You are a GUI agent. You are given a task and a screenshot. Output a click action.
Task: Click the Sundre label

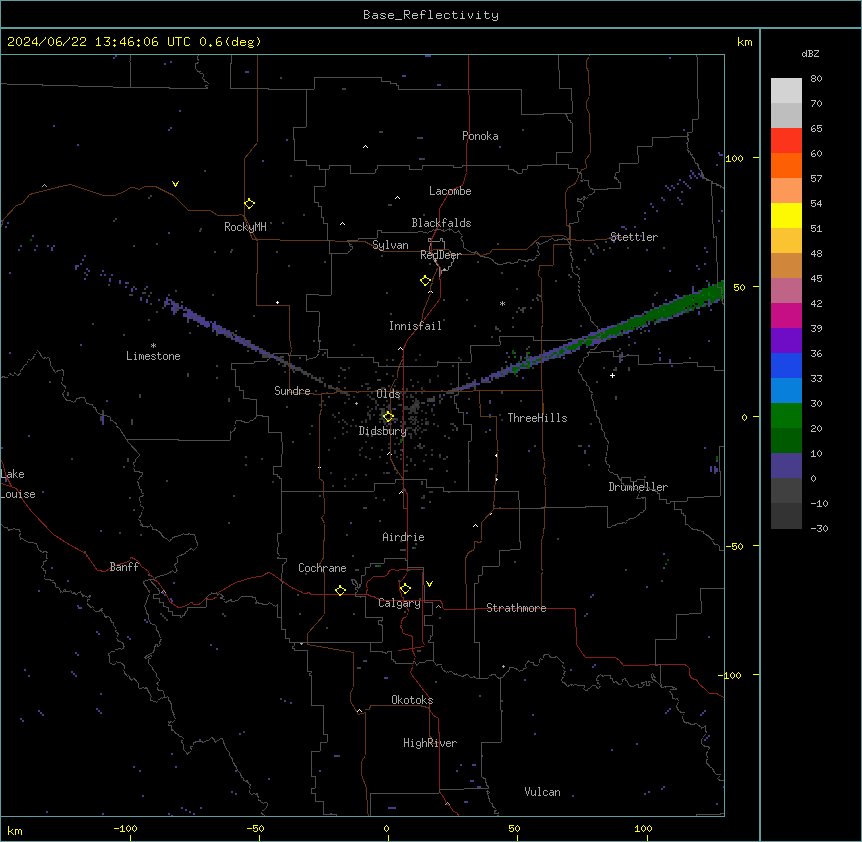click(292, 391)
